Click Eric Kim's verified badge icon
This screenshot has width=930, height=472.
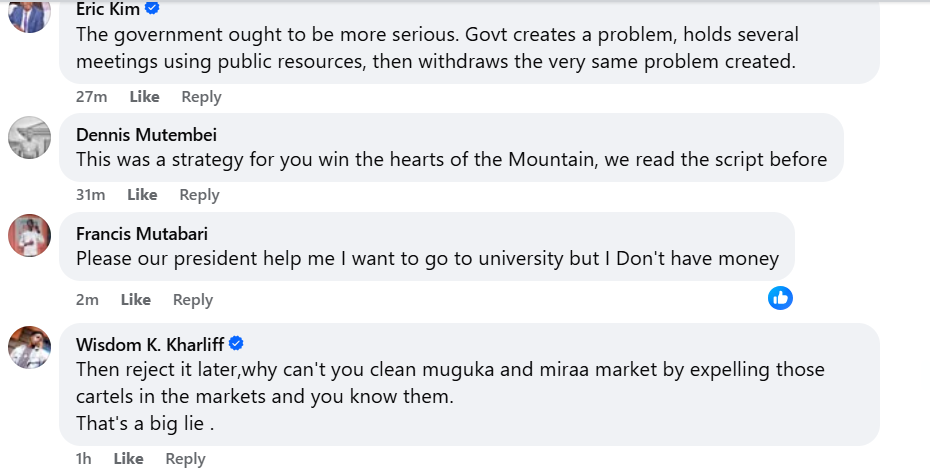(153, 8)
